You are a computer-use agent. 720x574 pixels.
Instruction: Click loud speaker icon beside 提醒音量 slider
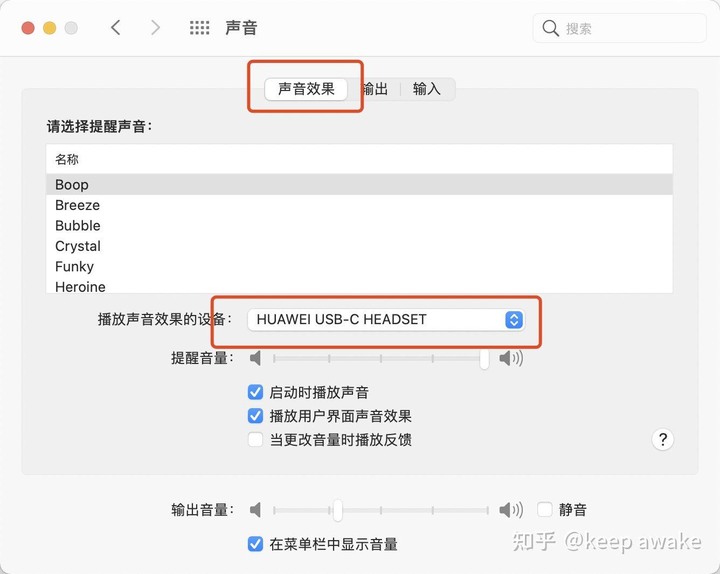[511, 358]
